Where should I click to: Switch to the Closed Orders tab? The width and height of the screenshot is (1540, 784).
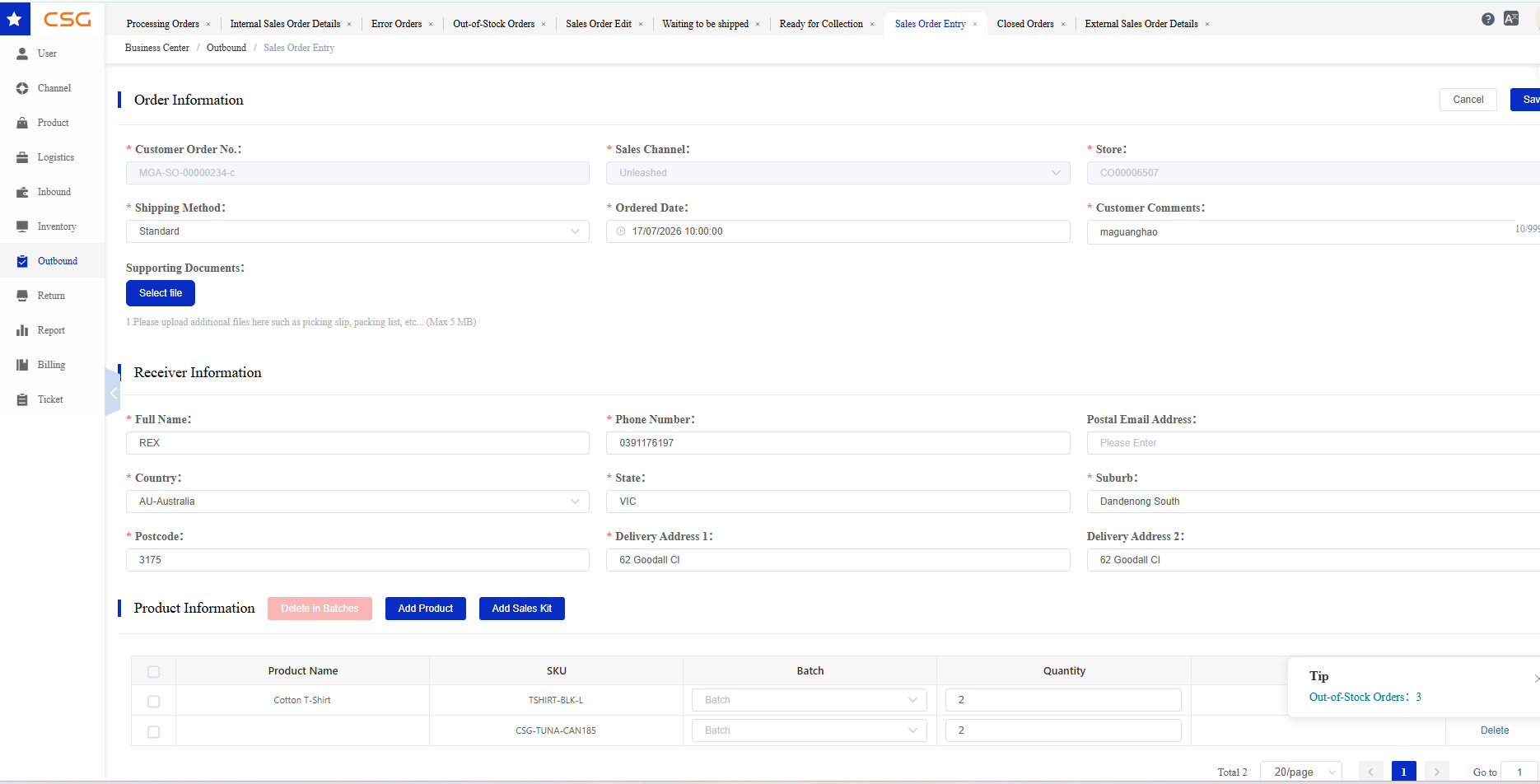point(1025,24)
